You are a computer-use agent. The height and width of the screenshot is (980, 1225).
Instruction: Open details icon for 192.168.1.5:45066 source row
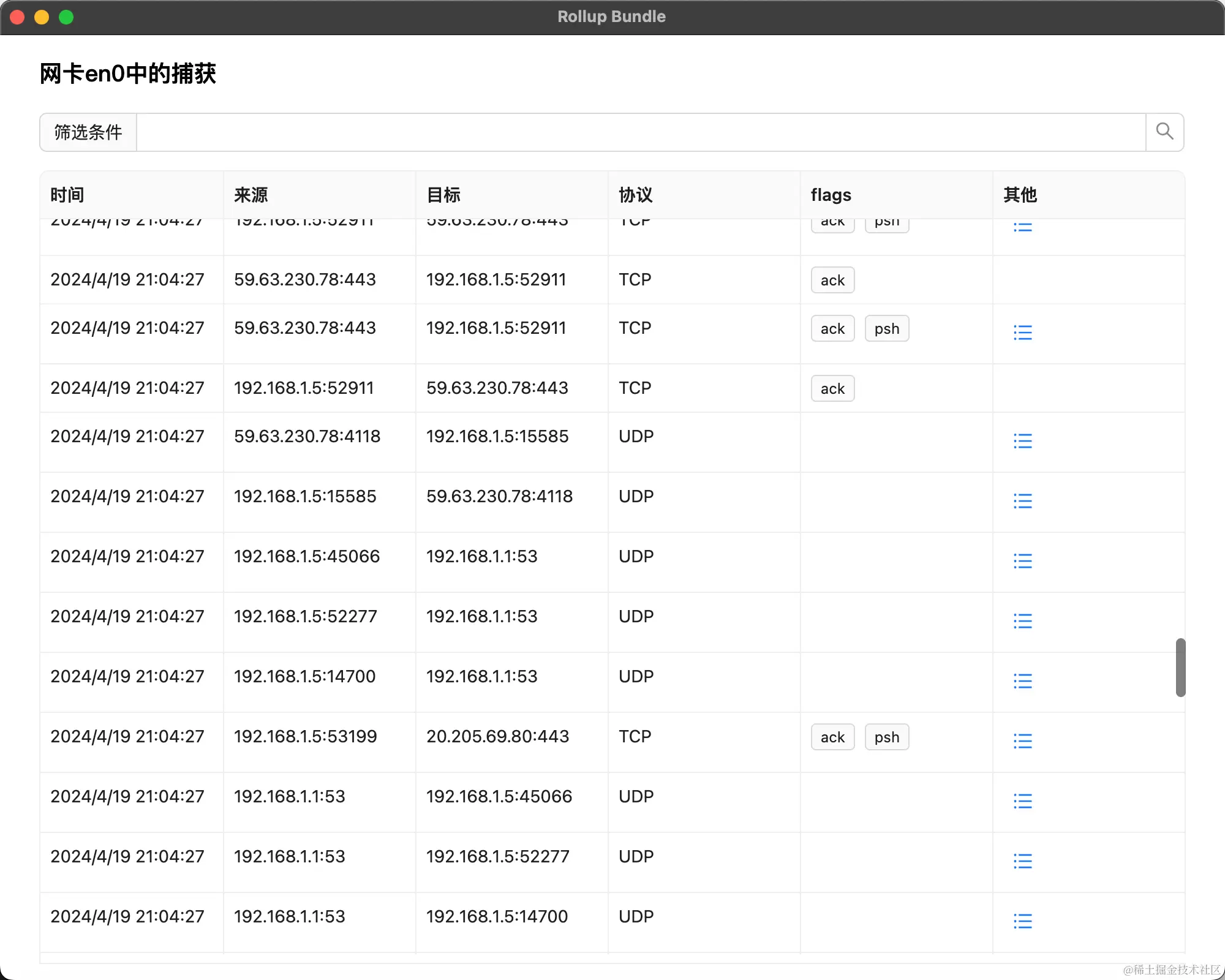point(1022,561)
